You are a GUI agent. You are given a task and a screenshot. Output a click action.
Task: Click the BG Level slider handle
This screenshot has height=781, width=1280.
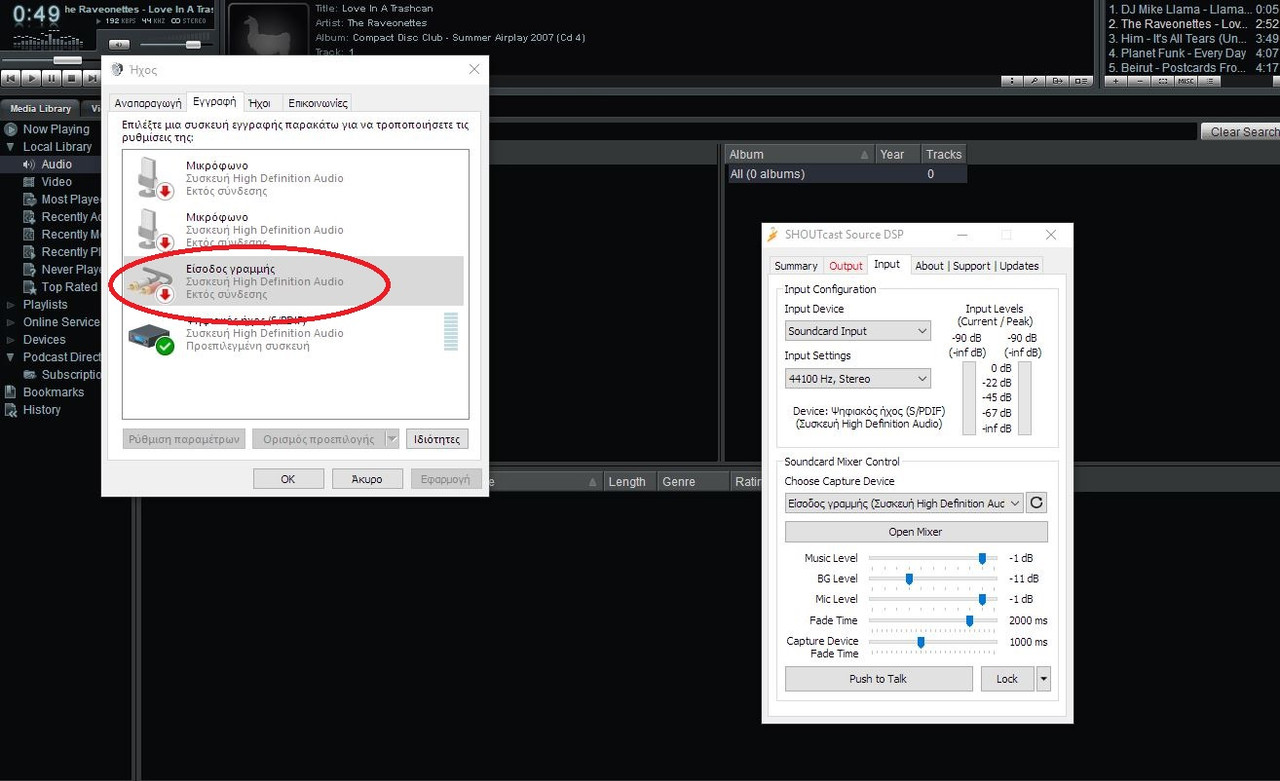click(x=909, y=579)
